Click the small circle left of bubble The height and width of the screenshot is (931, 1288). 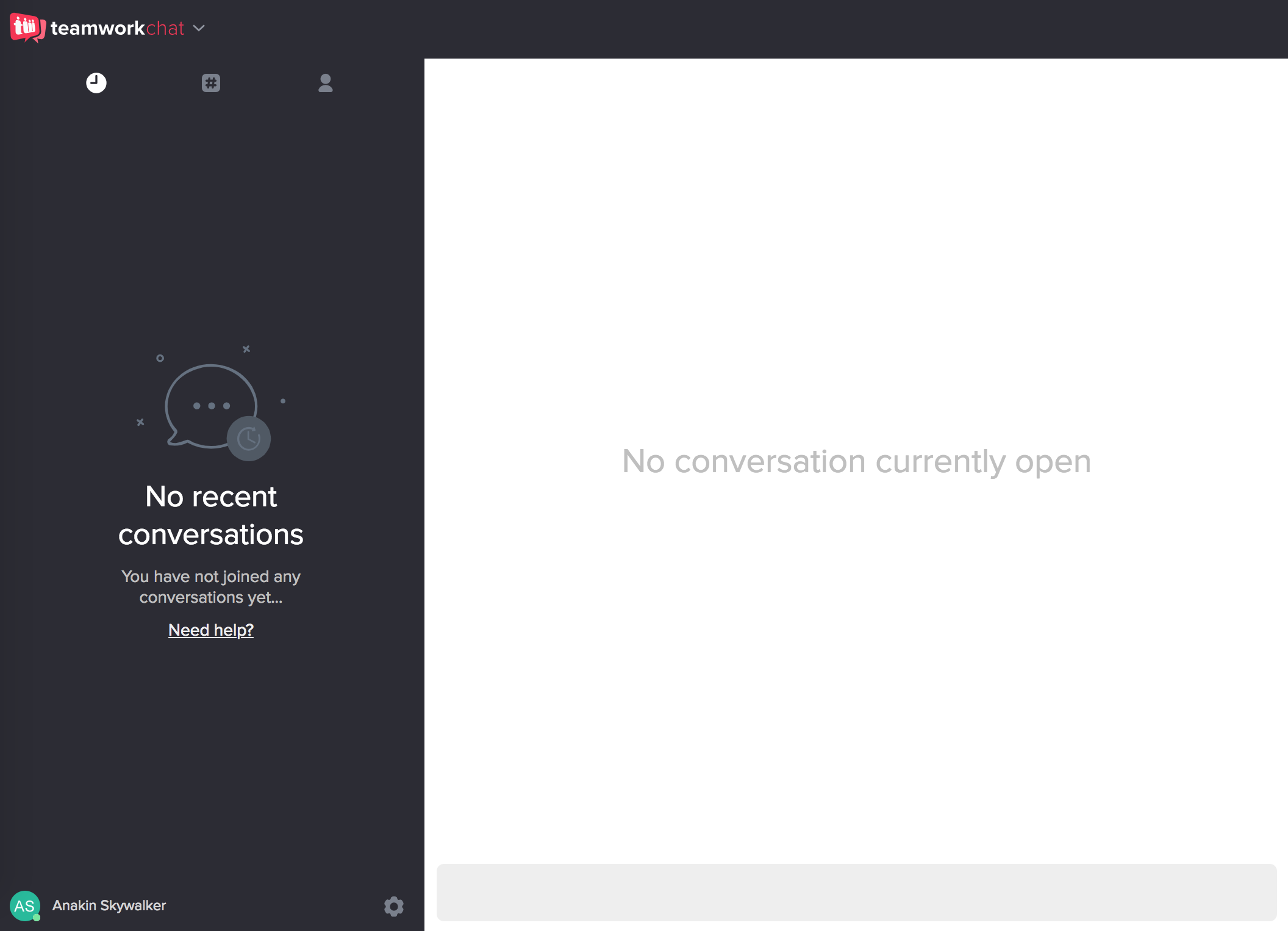click(160, 358)
